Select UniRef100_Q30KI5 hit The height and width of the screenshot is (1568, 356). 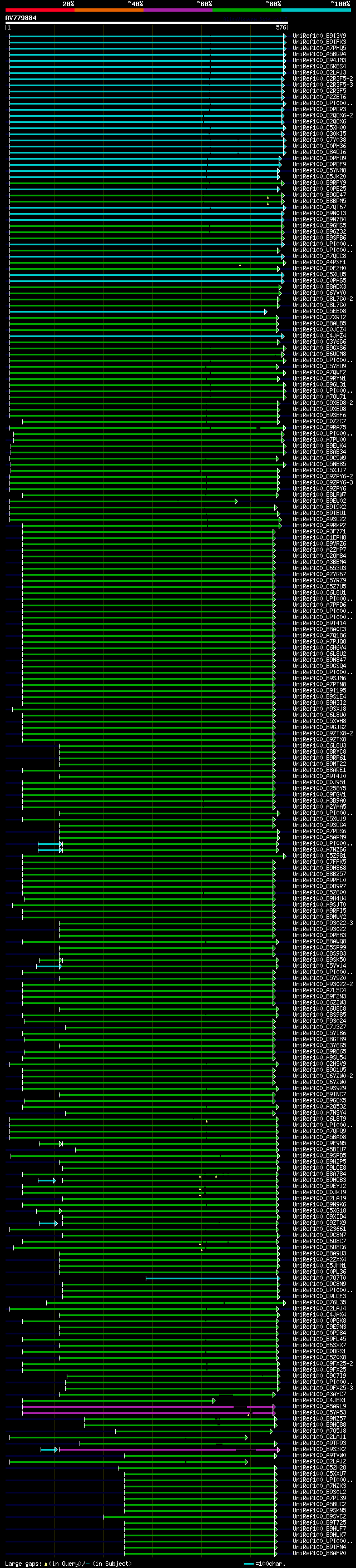click(x=319, y=133)
